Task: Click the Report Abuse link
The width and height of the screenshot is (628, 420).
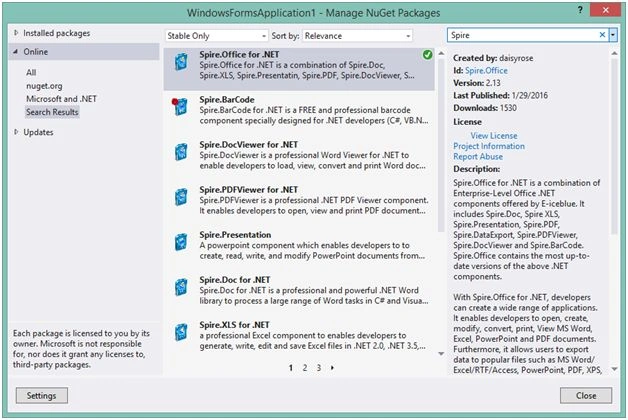Action: [478, 157]
